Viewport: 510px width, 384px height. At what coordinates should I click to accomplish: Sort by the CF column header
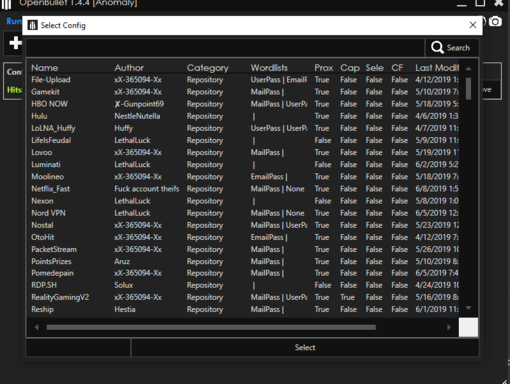tap(397, 68)
